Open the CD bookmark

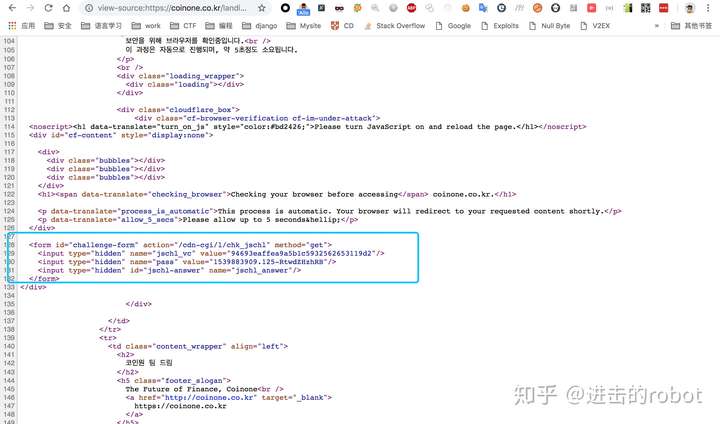click(343, 26)
